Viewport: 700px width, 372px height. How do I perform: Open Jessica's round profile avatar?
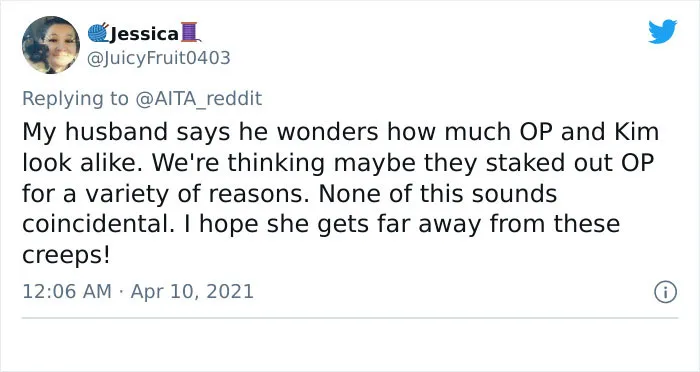click(51, 45)
